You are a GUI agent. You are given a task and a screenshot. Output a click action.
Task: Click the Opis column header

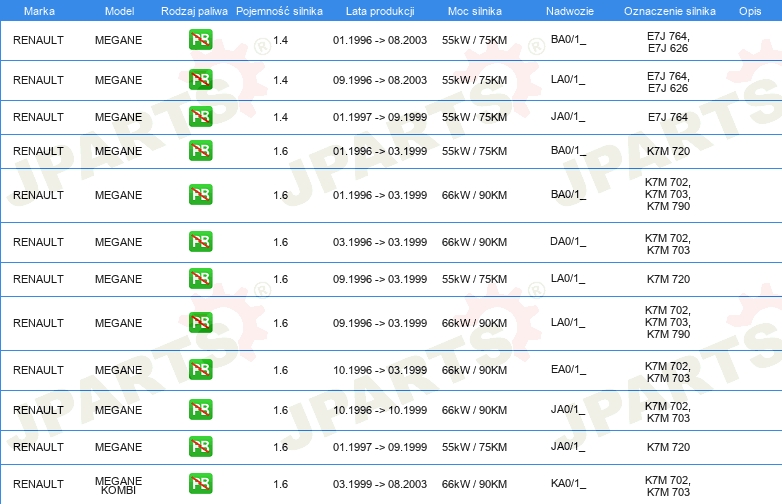tap(750, 11)
